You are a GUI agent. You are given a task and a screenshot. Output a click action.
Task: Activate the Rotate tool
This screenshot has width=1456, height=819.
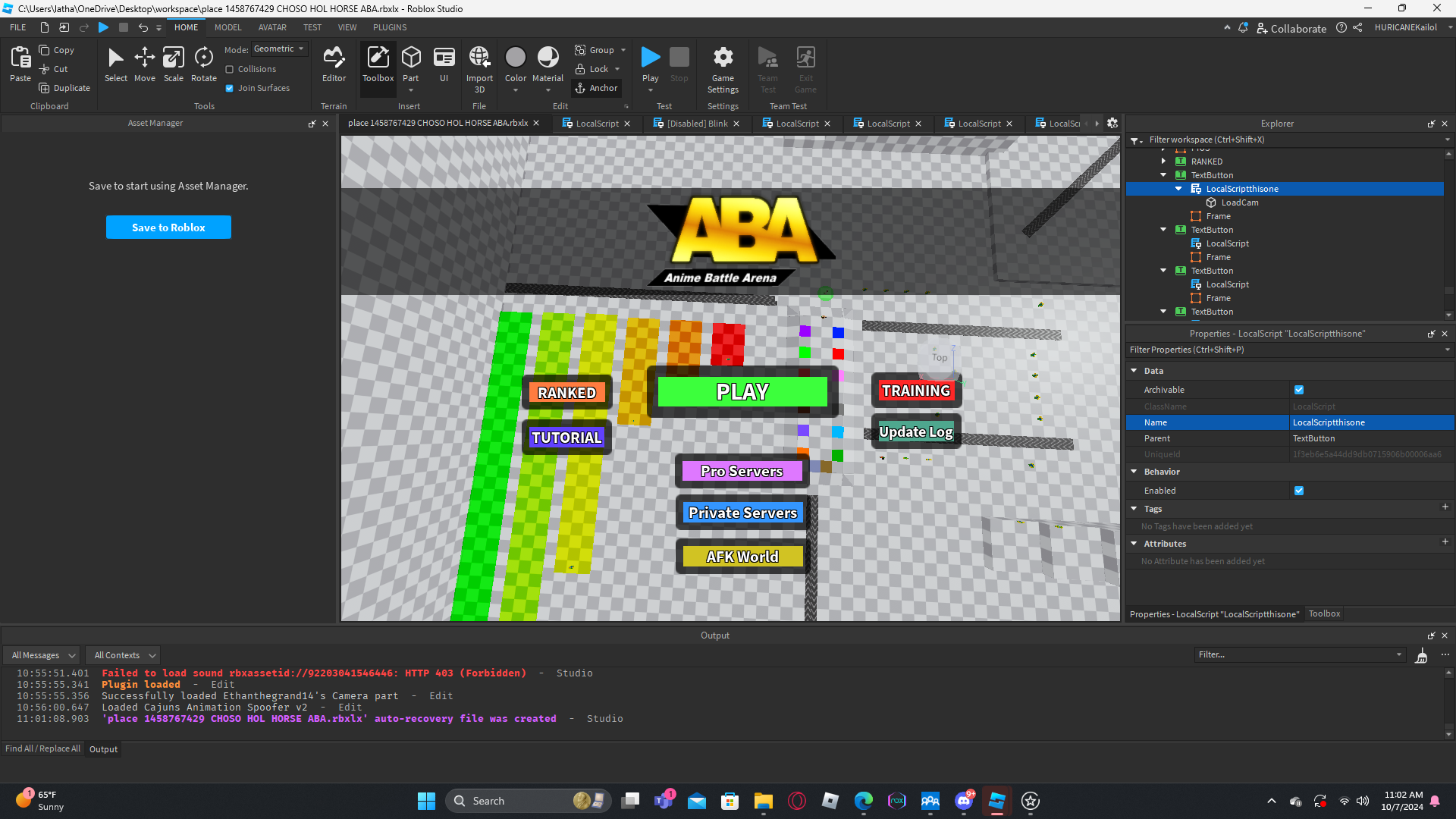pyautogui.click(x=203, y=64)
